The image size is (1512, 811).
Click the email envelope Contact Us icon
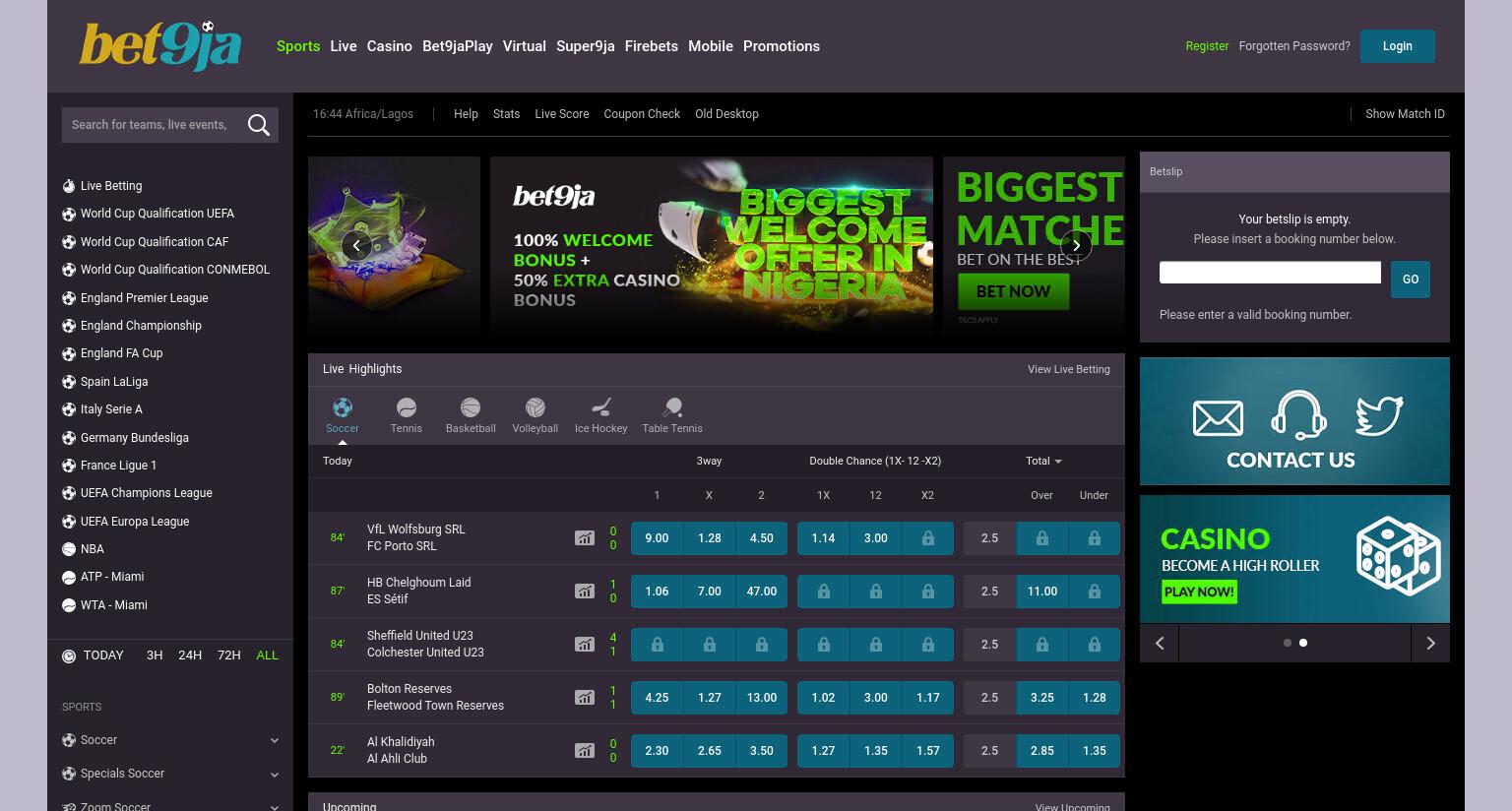click(x=1218, y=418)
